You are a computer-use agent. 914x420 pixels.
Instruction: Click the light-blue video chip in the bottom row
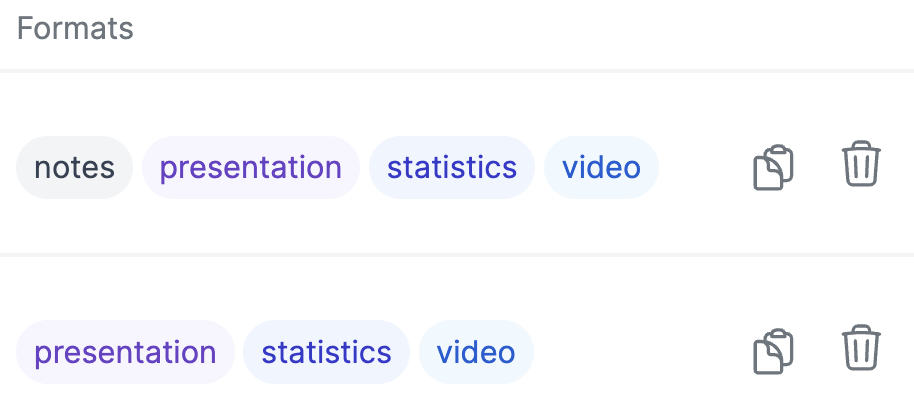point(476,352)
